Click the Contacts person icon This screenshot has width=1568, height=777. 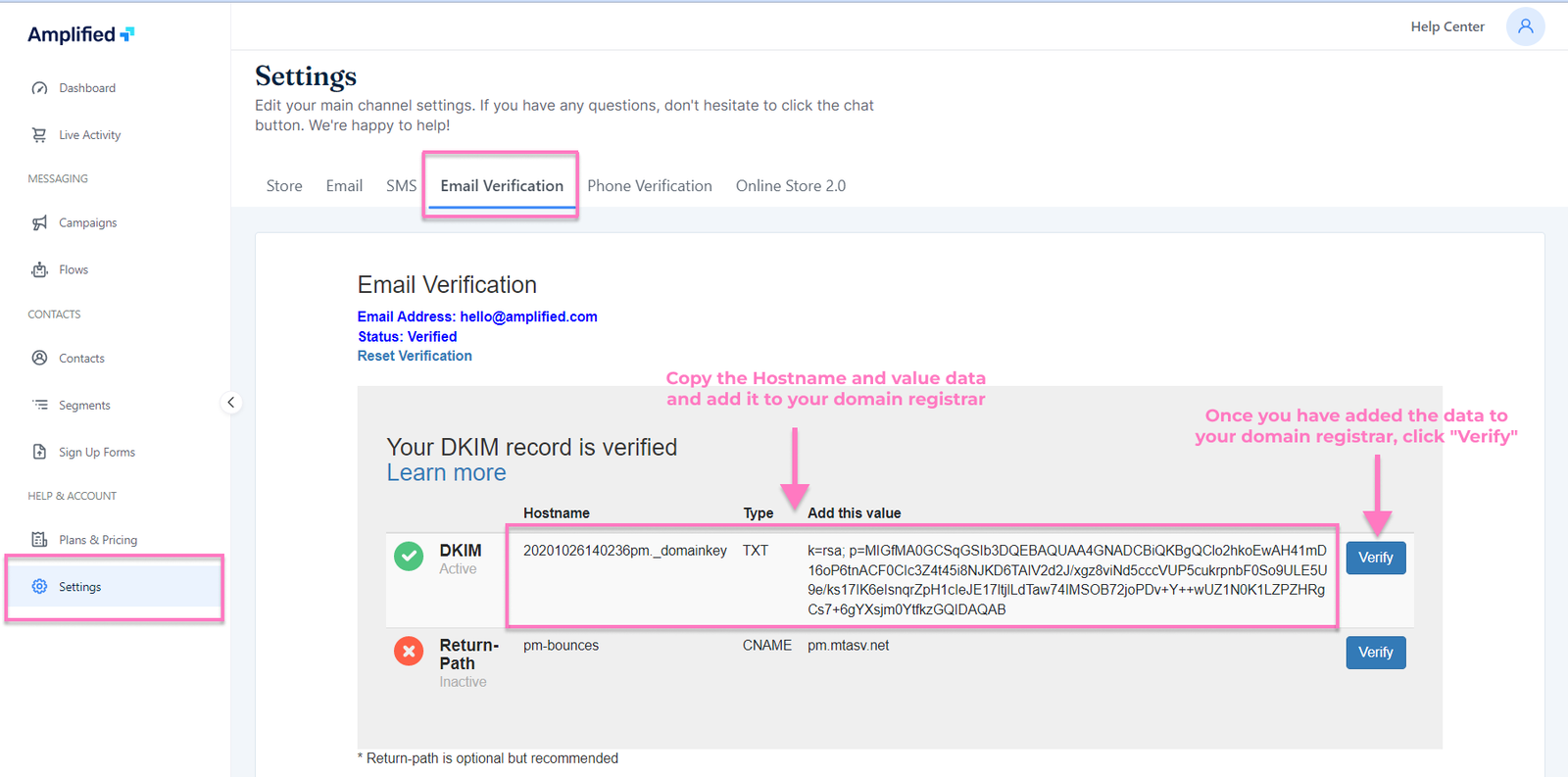39,358
